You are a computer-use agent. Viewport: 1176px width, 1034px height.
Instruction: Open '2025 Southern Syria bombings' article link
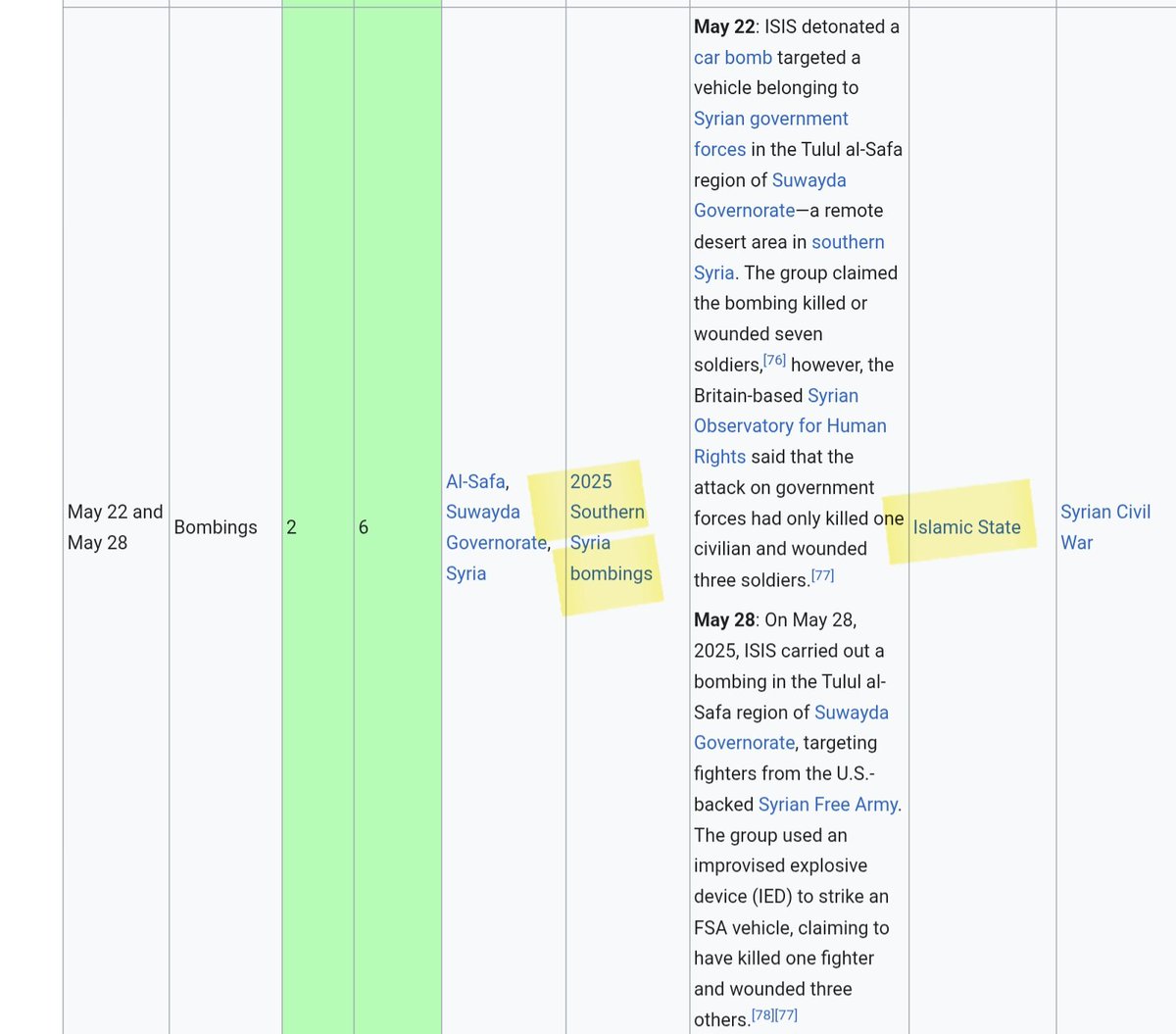pyautogui.click(x=611, y=527)
